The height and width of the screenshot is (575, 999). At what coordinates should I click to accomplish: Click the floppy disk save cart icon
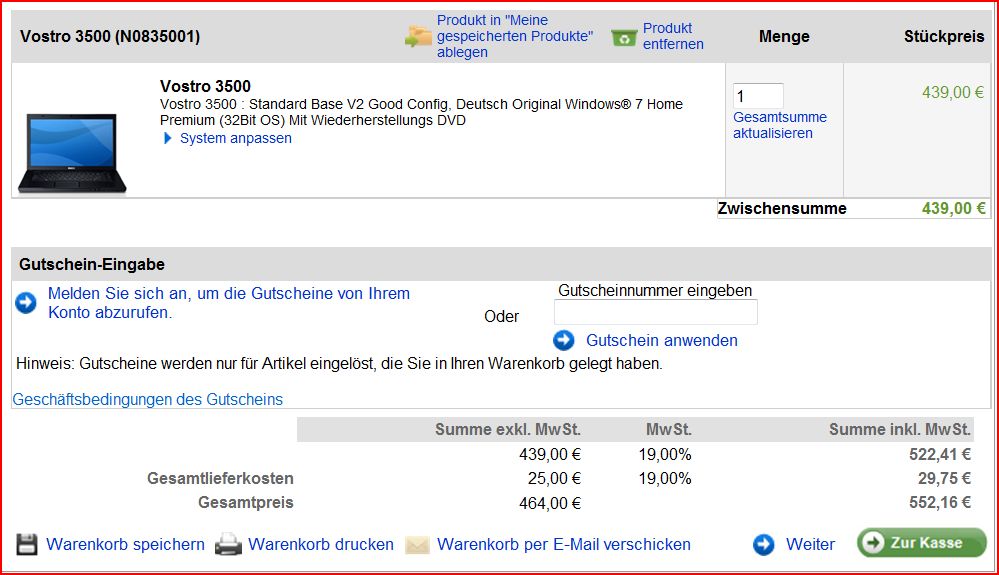[27, 544]
